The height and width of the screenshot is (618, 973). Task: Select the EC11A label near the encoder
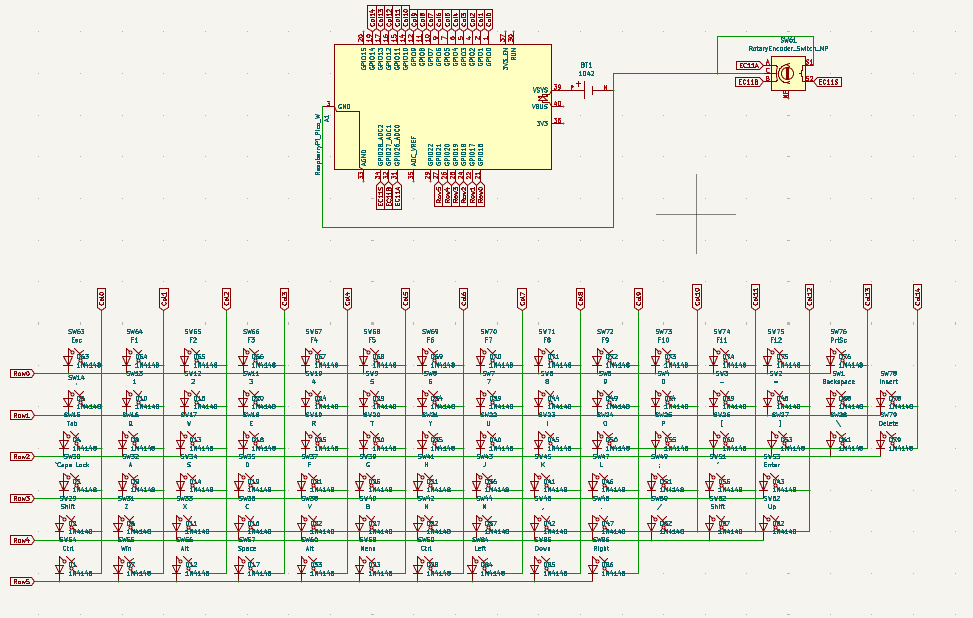[749, 66]
